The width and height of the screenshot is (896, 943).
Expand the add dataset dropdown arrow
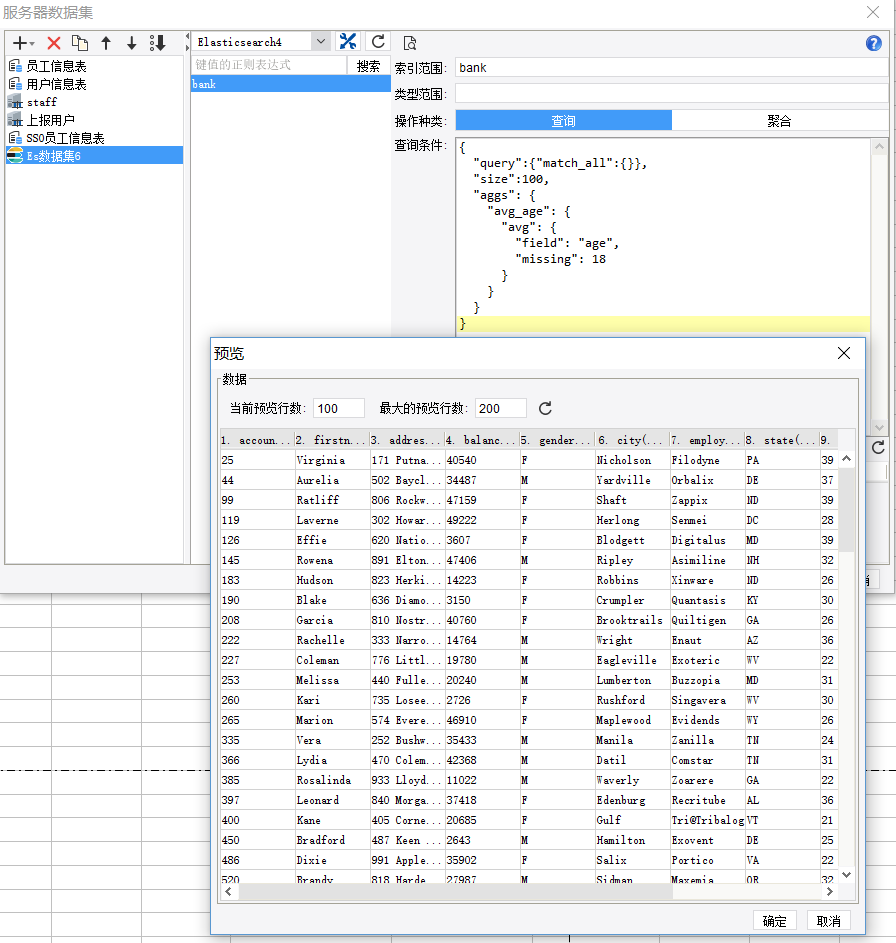click(32, 44)
